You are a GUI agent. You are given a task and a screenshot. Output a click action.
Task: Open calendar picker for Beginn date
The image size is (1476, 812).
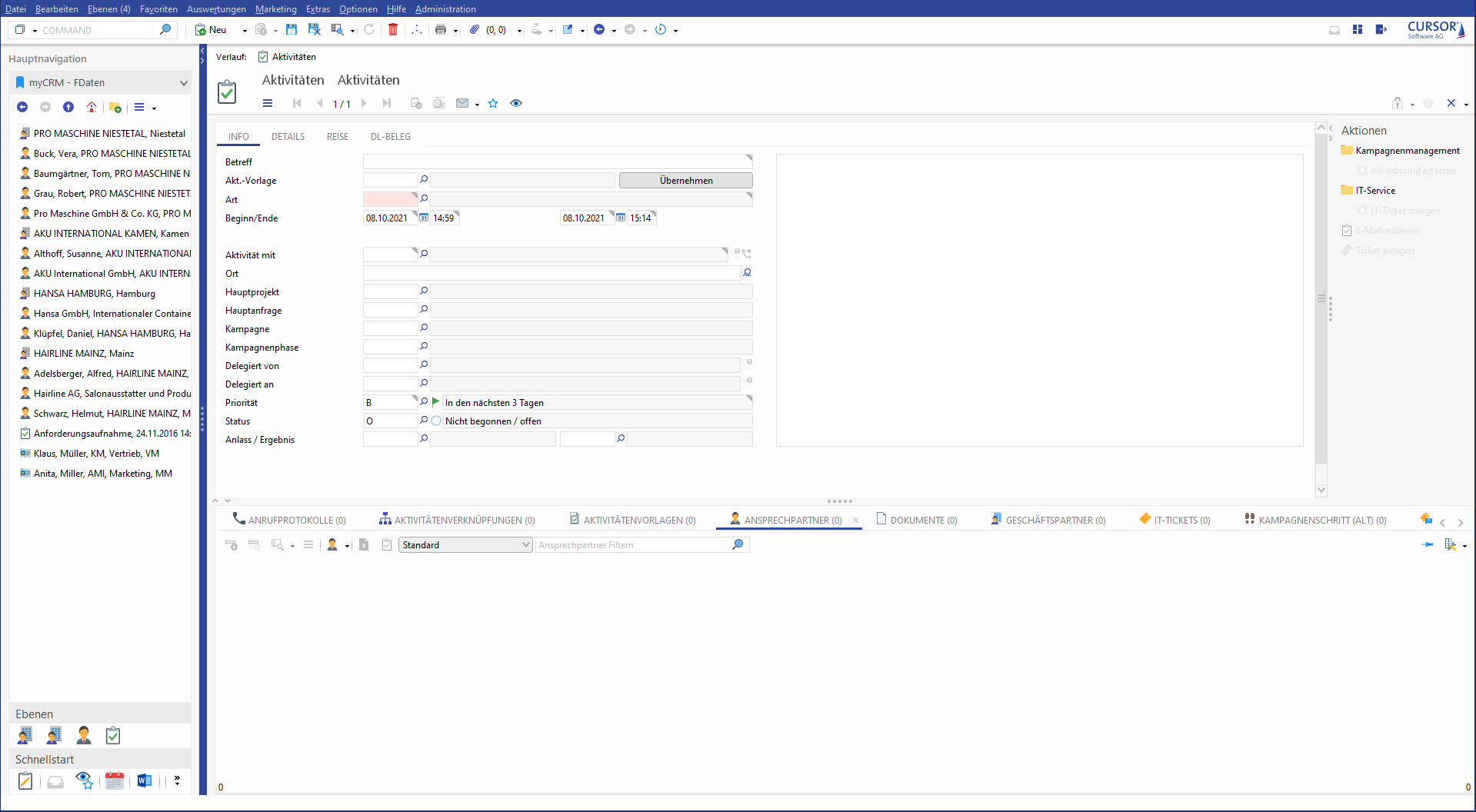[x=424, y=218]
